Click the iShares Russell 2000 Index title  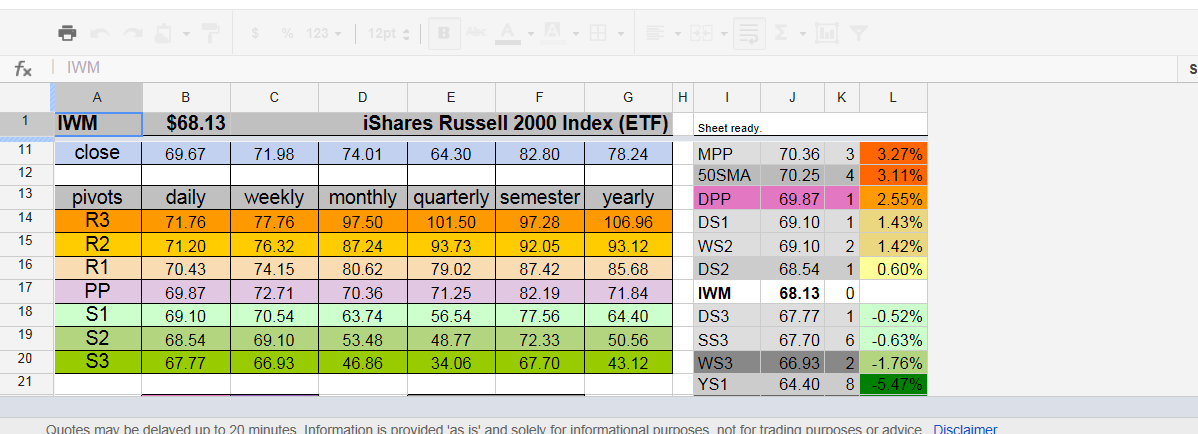516,124
